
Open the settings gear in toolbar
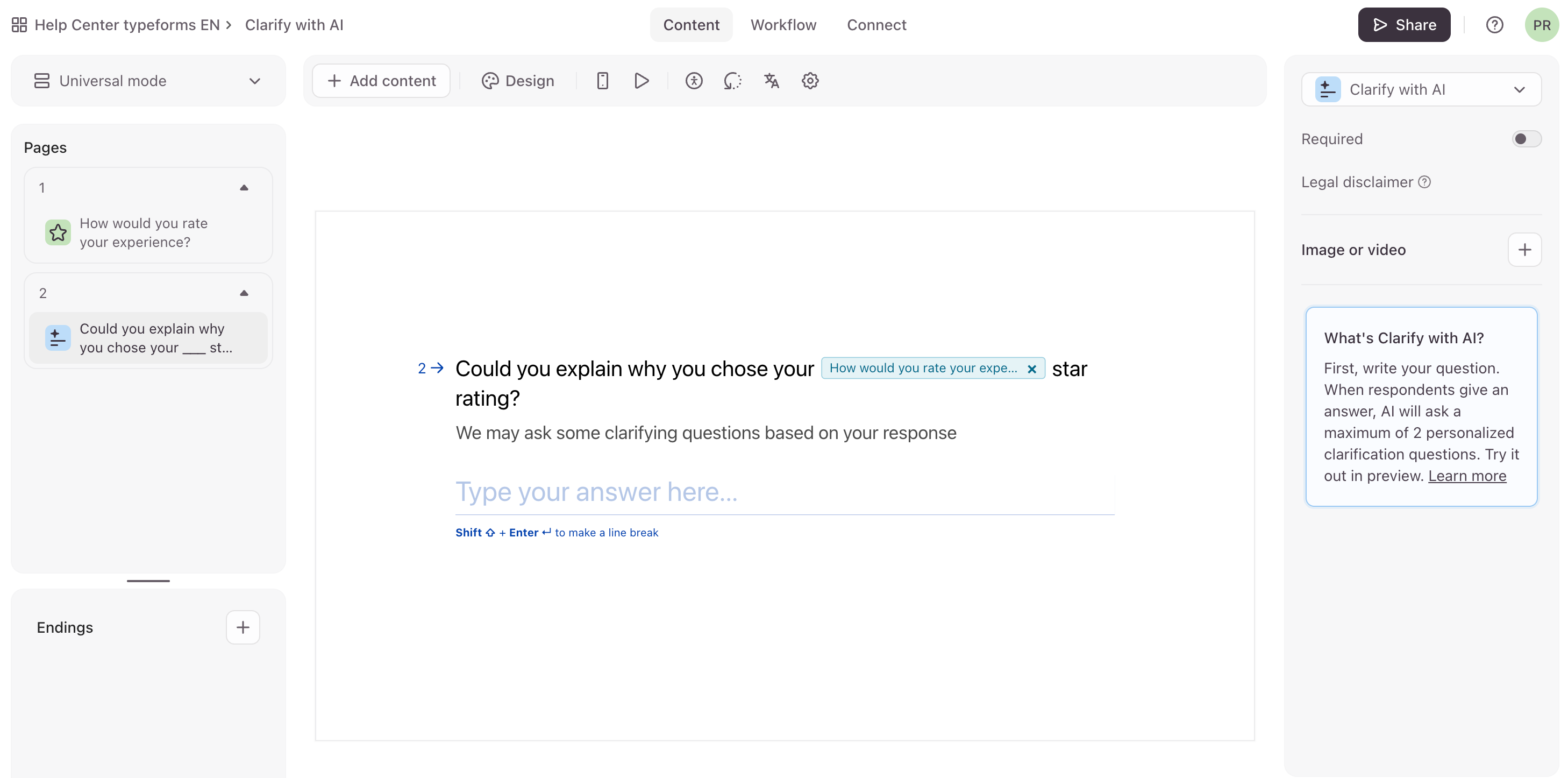810,80
